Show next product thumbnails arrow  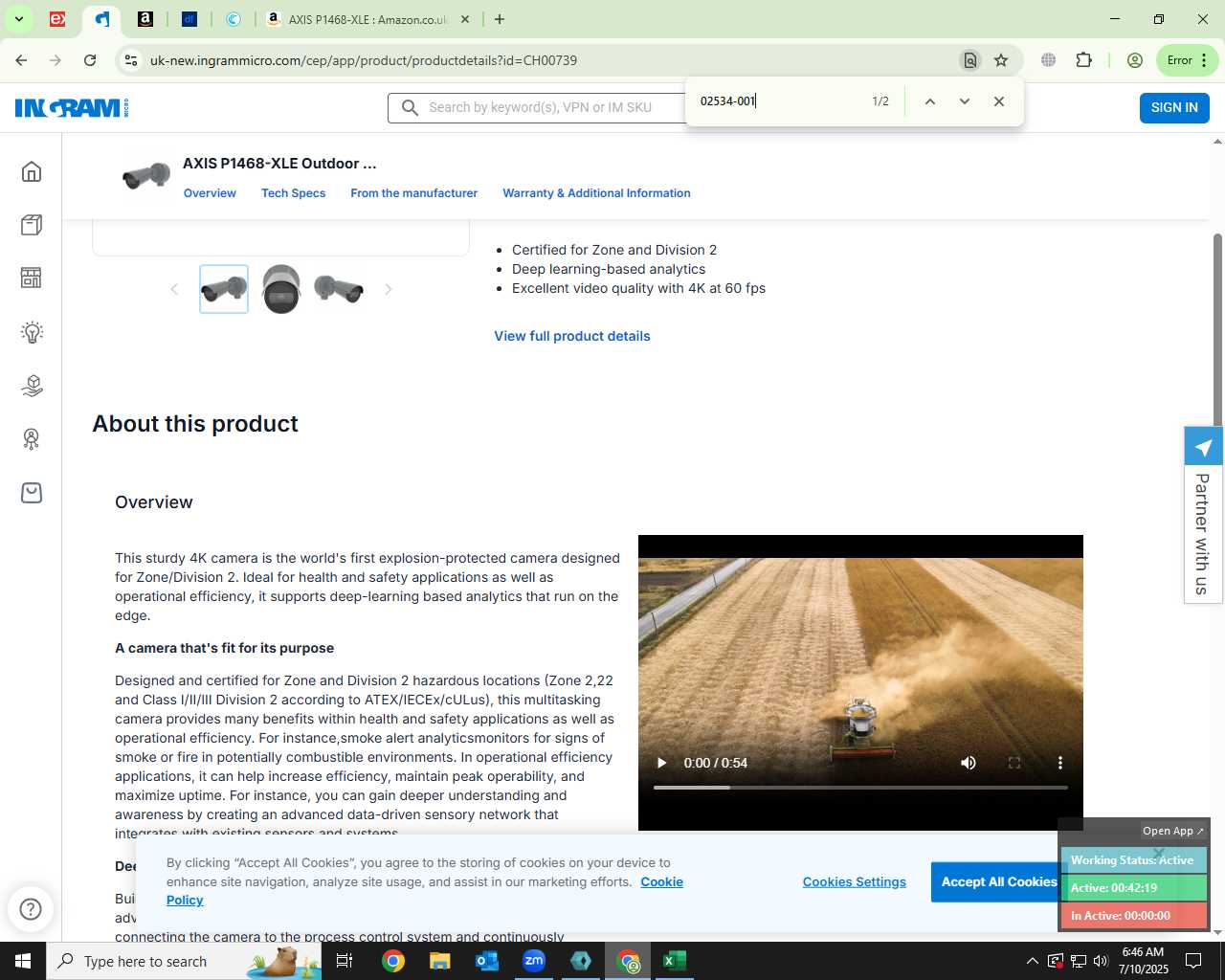388,289
